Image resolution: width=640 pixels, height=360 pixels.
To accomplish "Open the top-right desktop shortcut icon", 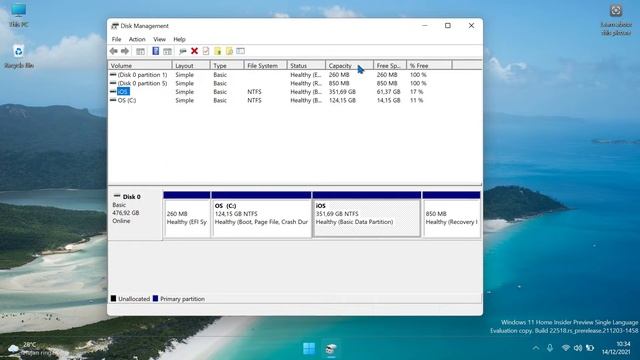I will click(616, 20).
